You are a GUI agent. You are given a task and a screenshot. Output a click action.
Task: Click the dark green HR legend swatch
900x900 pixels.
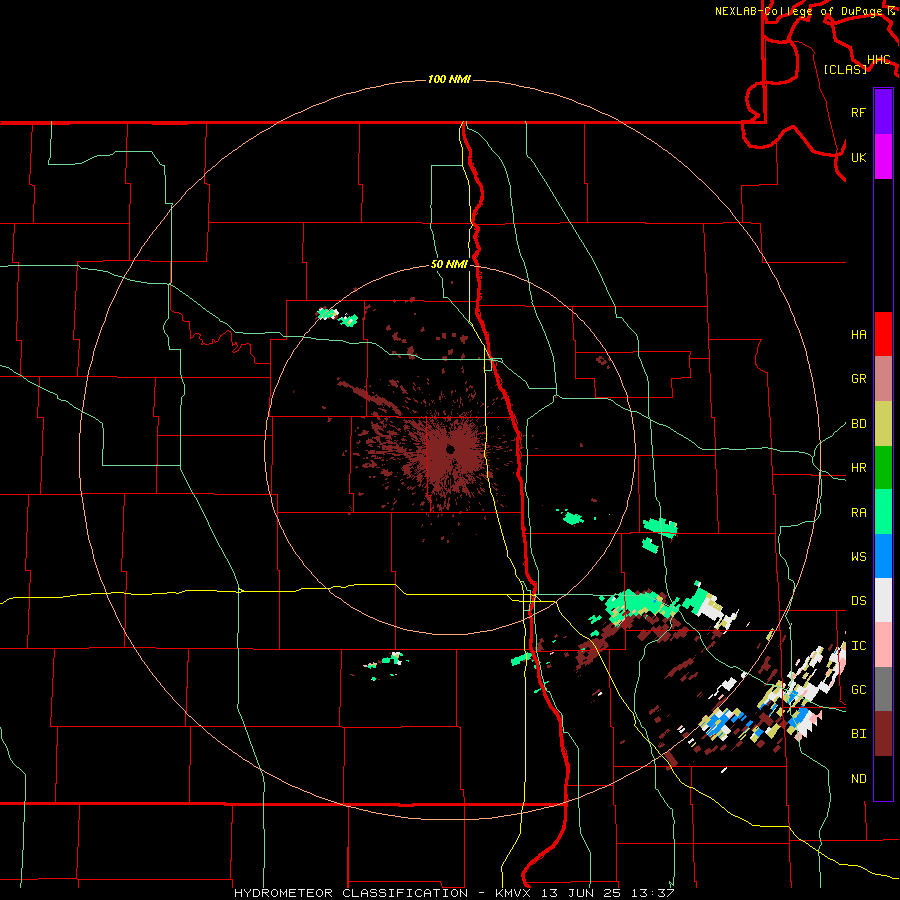(x=883, y=468)
